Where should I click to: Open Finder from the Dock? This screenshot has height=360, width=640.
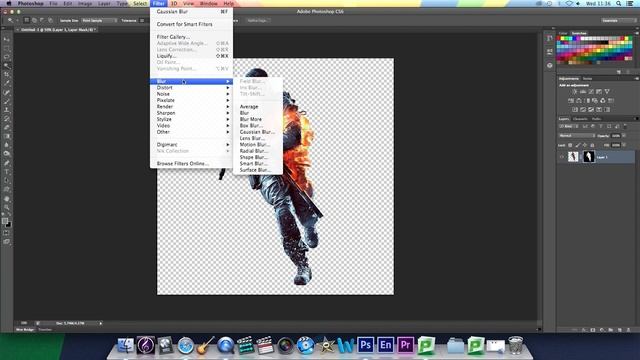pyautogui.click(x=125, y=345)
